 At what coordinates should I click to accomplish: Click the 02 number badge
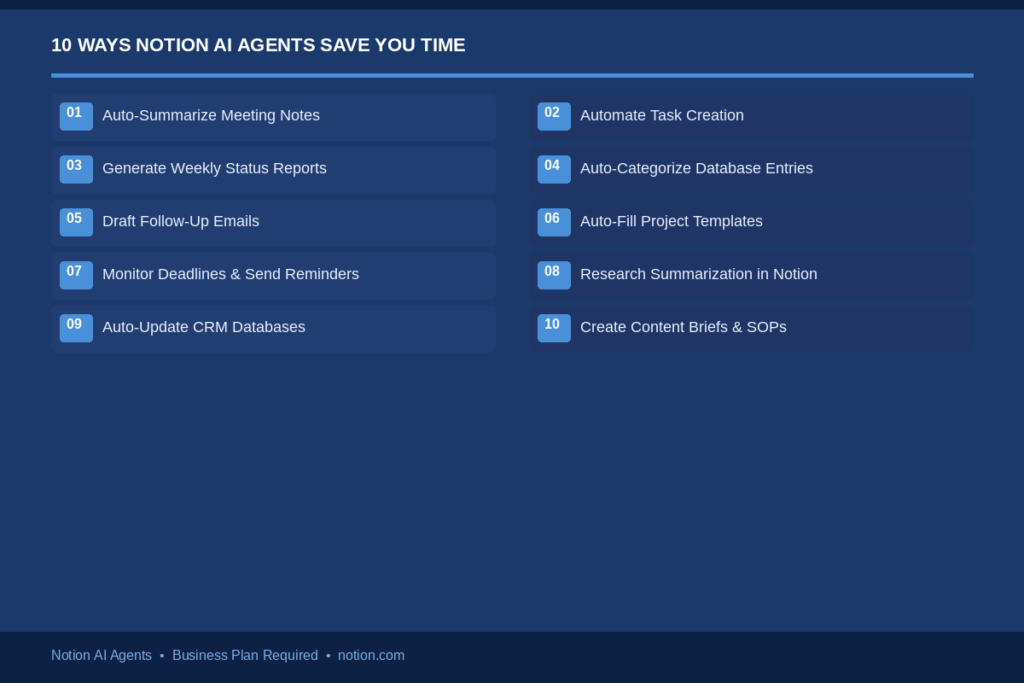pos(554,116)
